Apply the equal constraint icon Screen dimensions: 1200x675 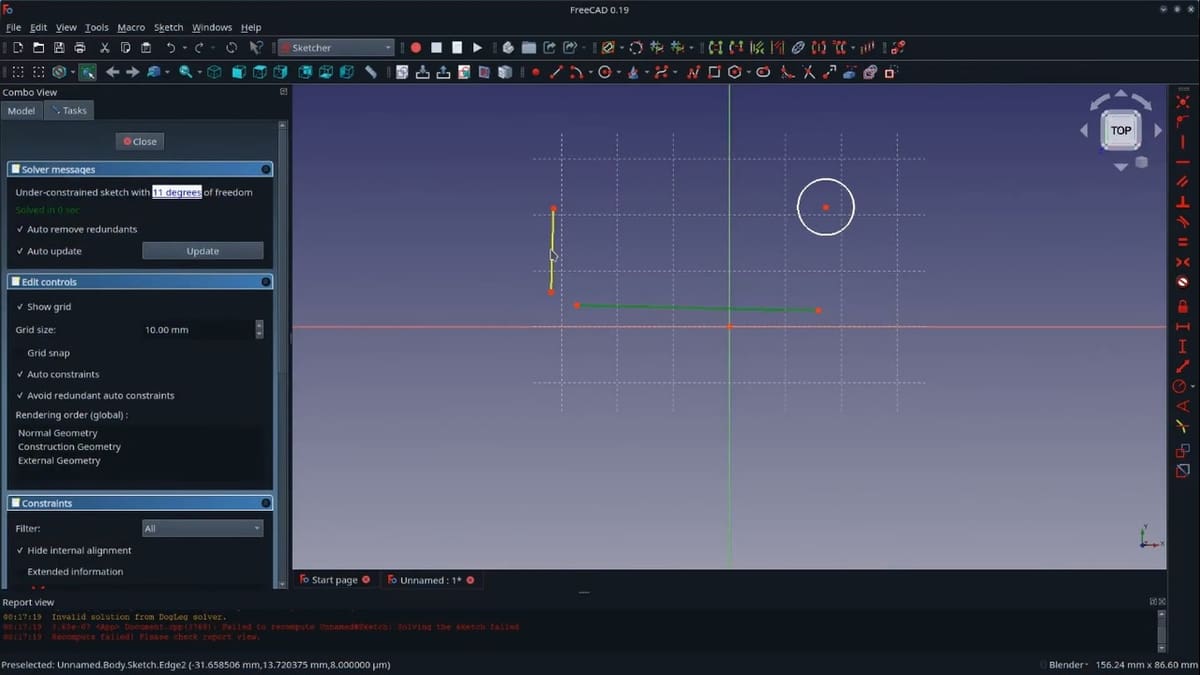coord(1182,242)
